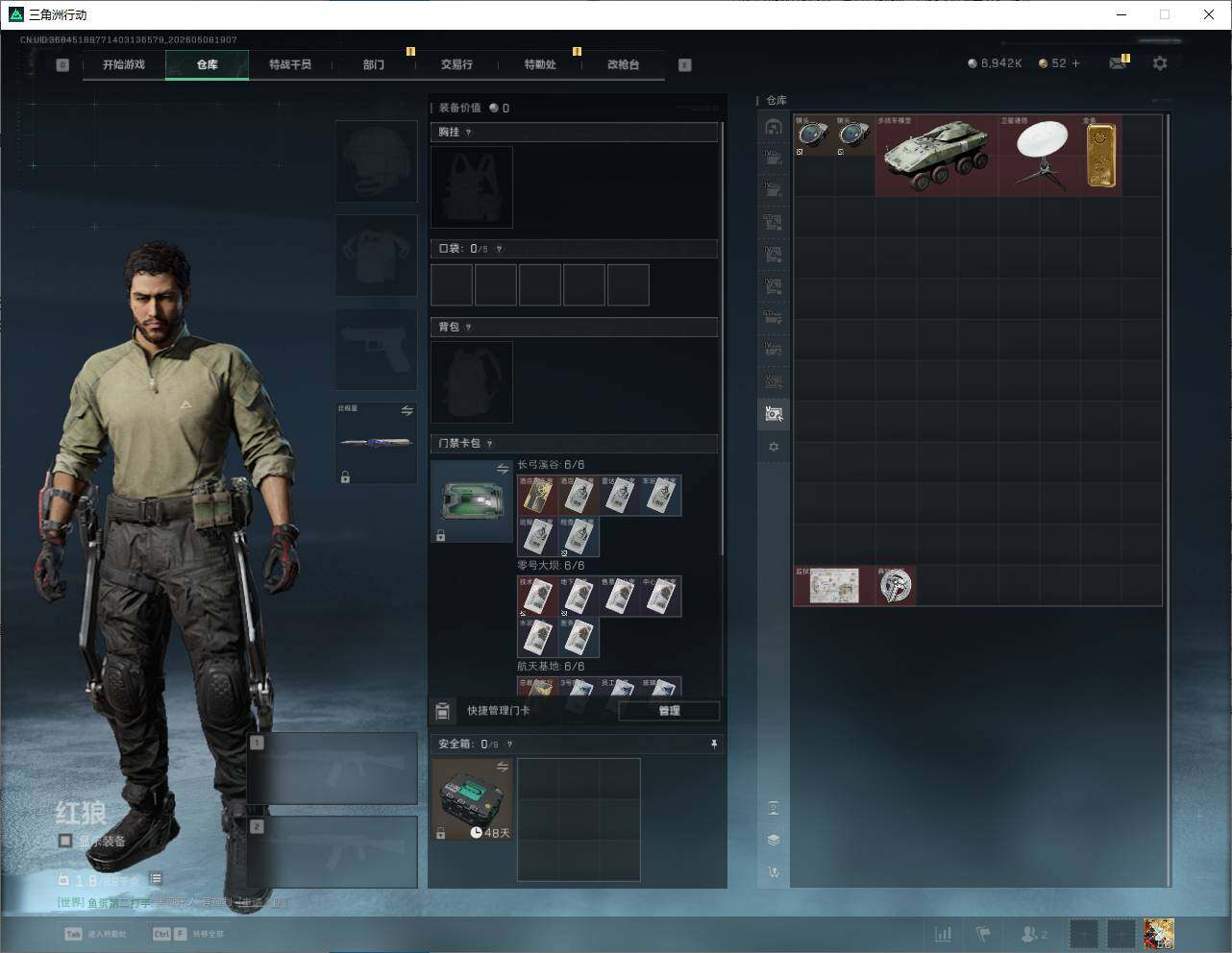
Task: Click the stacked layers icon in warehouse sidebar
Action: [x=774, y=840]
